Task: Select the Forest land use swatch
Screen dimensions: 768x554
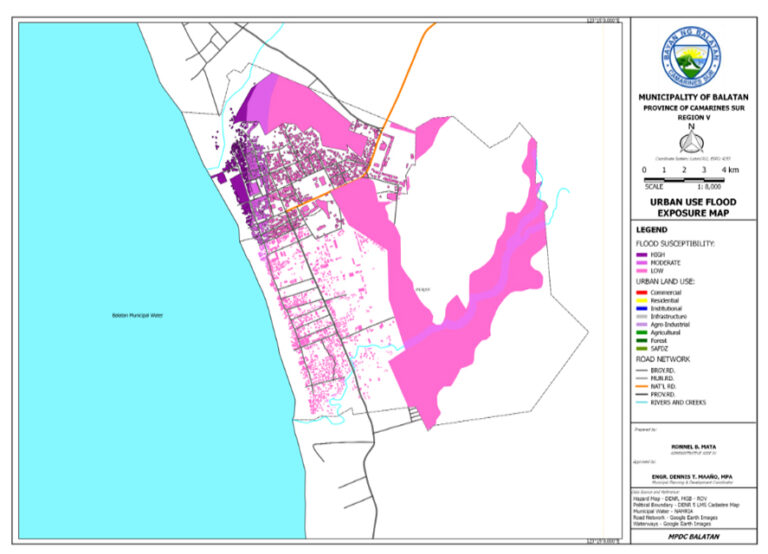Action: [642, 340]
